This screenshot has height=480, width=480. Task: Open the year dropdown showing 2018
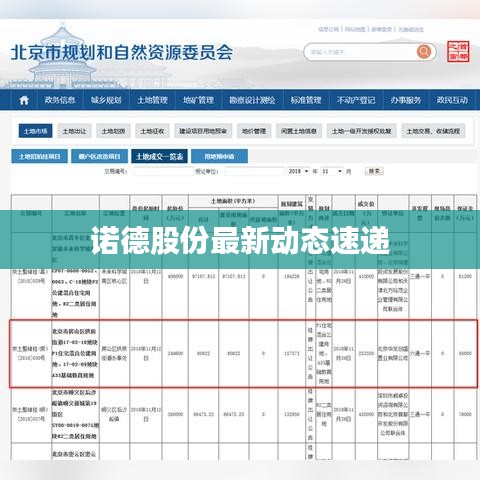pyautogui.click(x=299, y=171)
